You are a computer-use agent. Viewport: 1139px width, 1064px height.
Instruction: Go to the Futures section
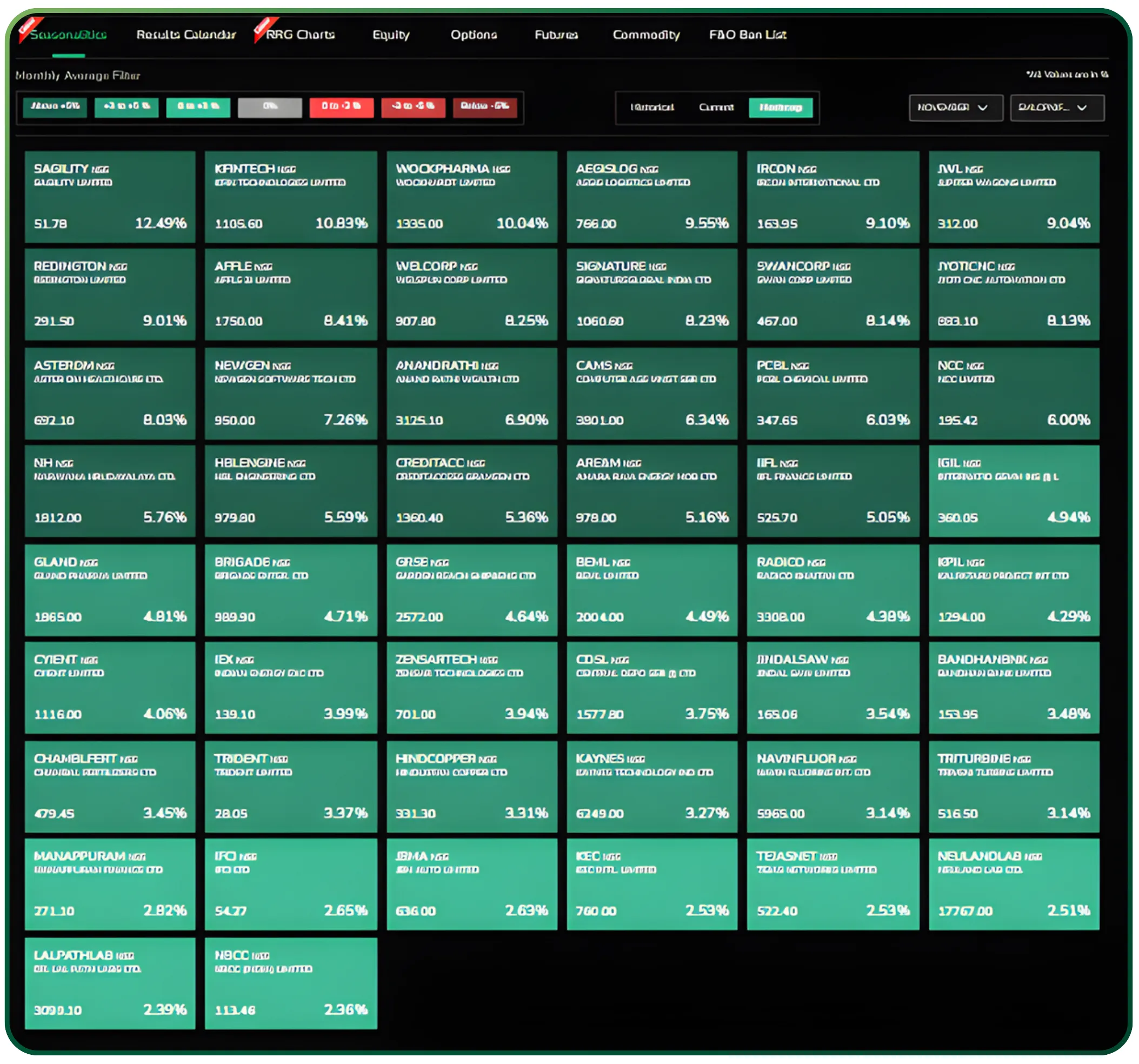click(556, 36)
